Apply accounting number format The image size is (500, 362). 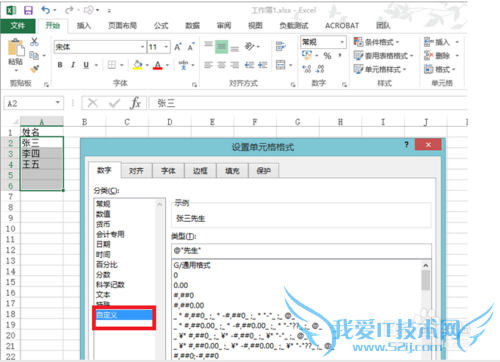click(307, 55)
